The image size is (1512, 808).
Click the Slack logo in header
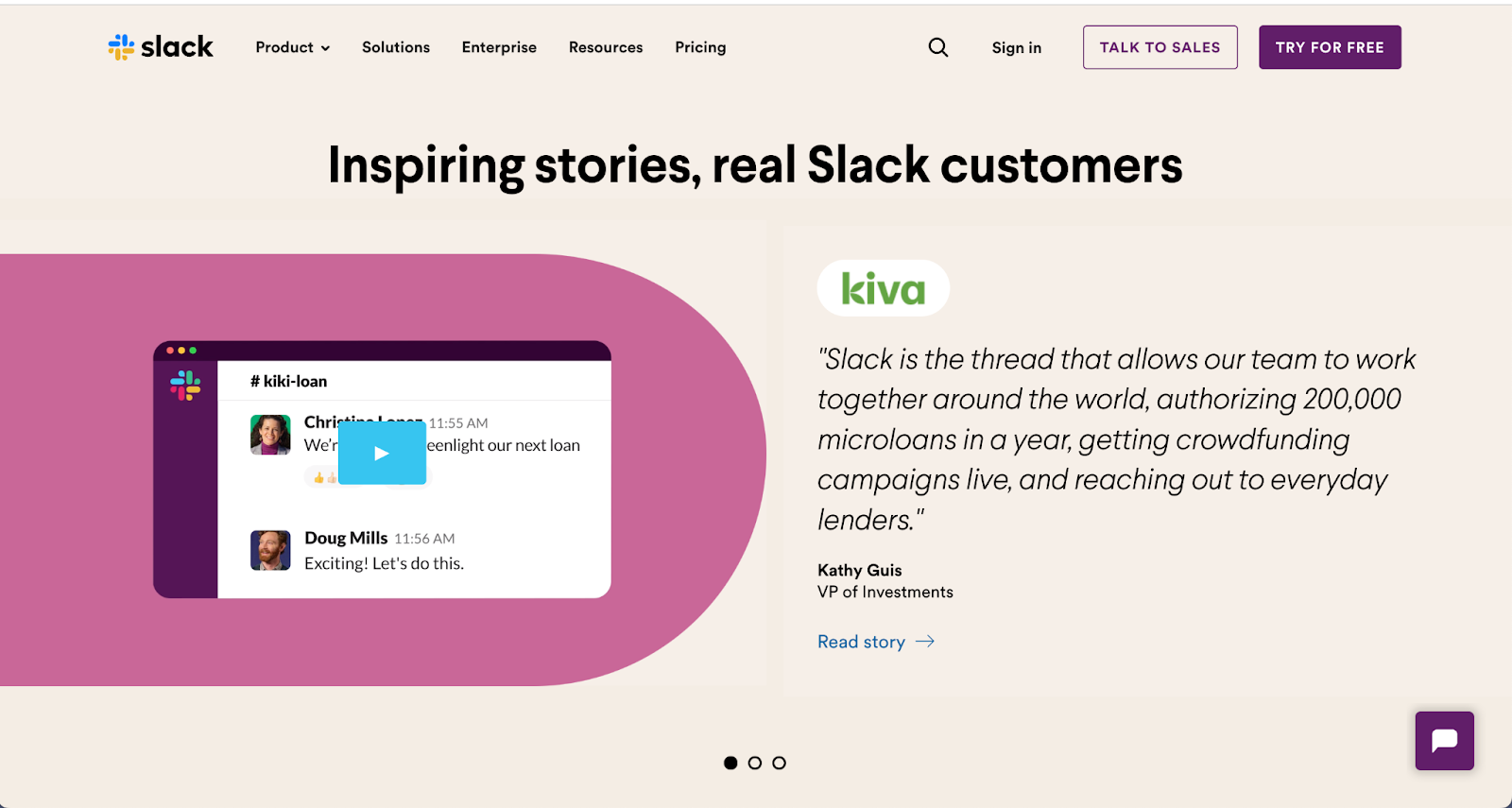point(161,47)
